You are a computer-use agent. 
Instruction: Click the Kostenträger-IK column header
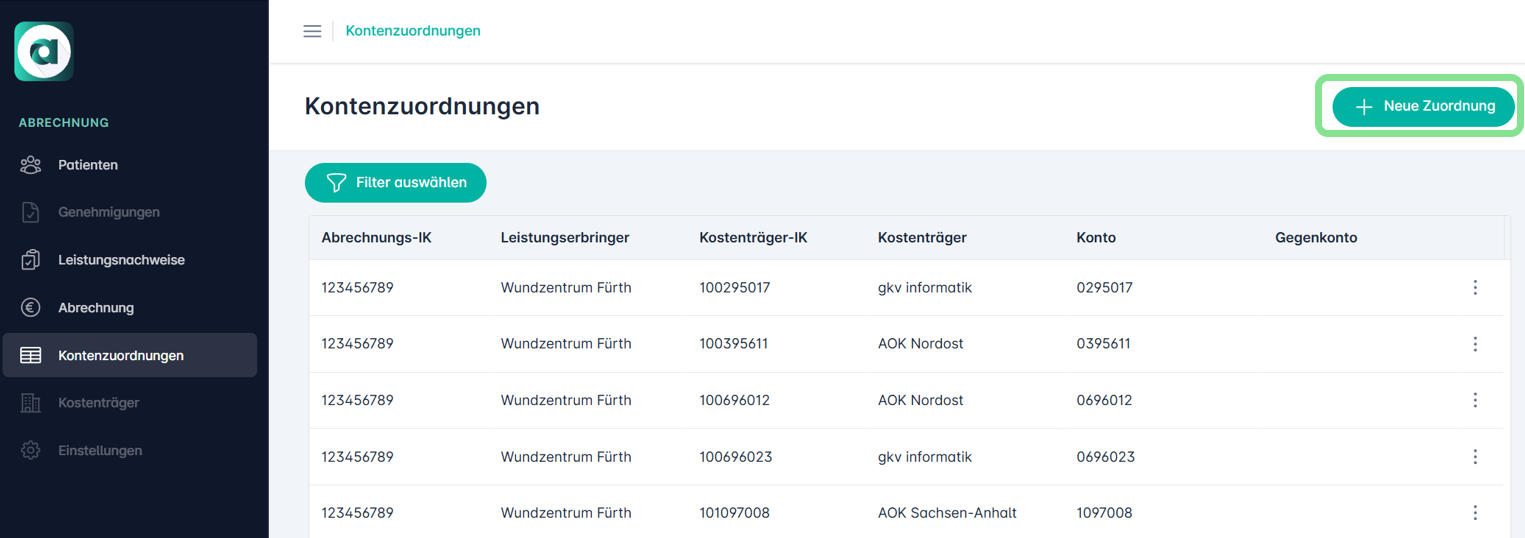tap(753, 238)
